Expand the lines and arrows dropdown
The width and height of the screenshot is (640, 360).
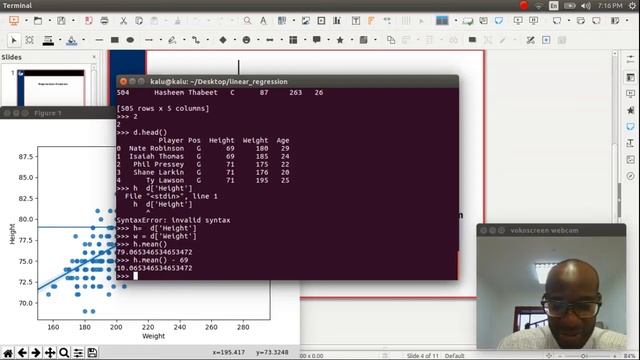161,40
